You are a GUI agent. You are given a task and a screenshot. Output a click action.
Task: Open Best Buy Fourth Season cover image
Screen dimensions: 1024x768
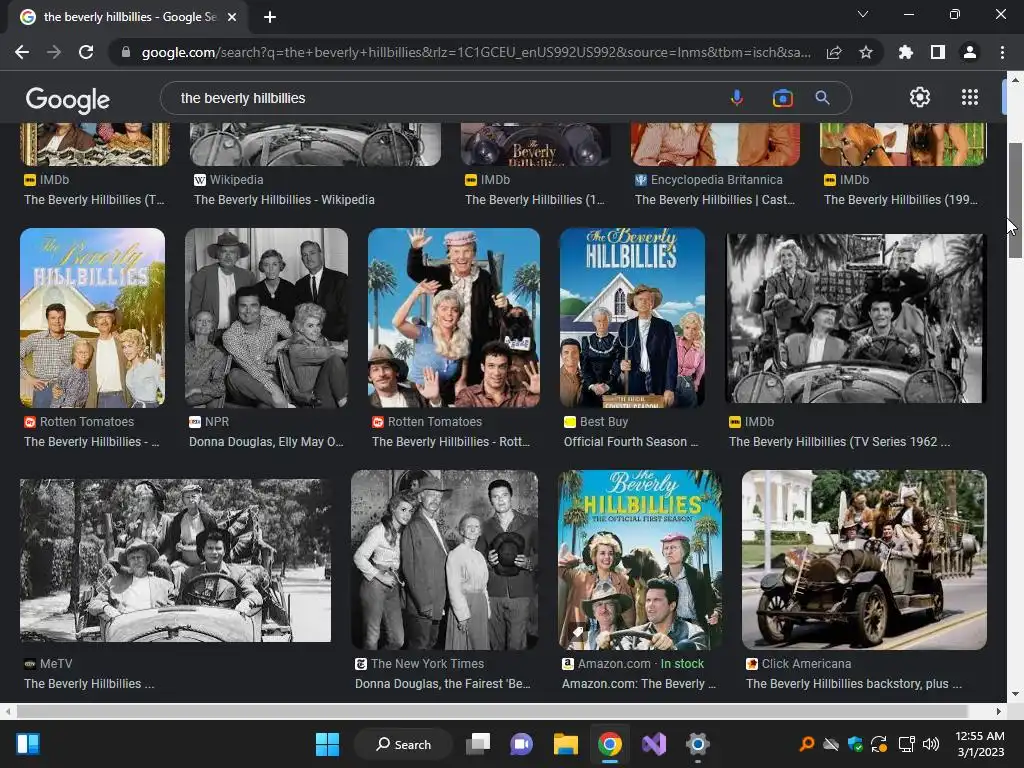pos(632,317)
